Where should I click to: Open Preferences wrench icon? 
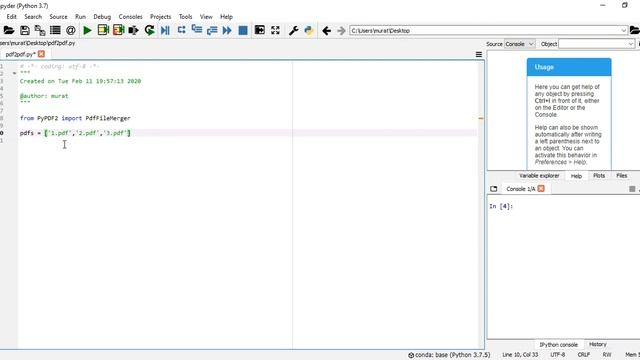click(293, 30)
